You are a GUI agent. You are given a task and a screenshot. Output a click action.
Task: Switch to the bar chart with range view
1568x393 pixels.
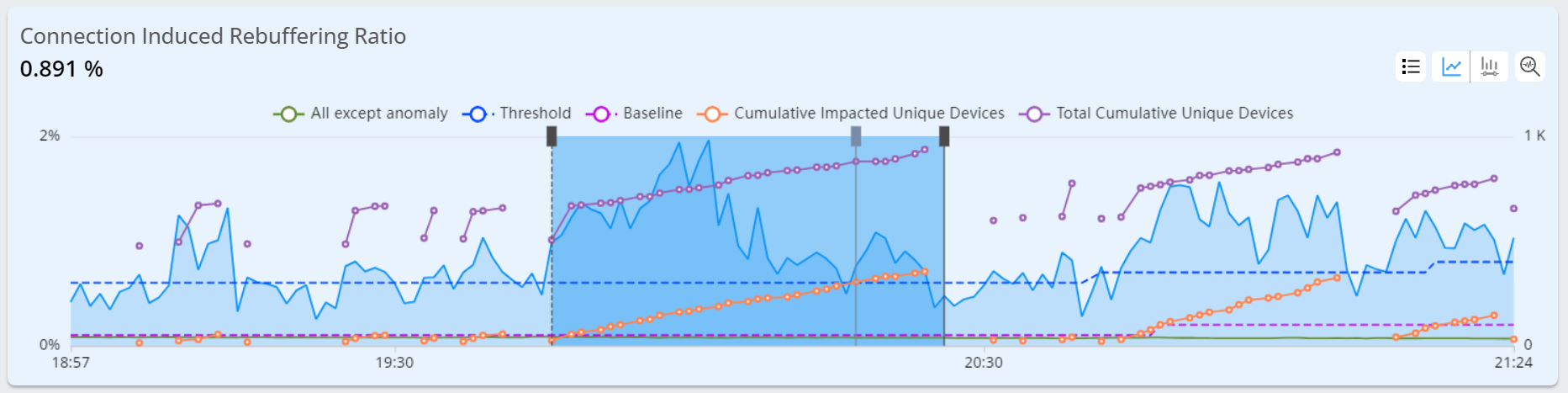[x=1489, y=66]
